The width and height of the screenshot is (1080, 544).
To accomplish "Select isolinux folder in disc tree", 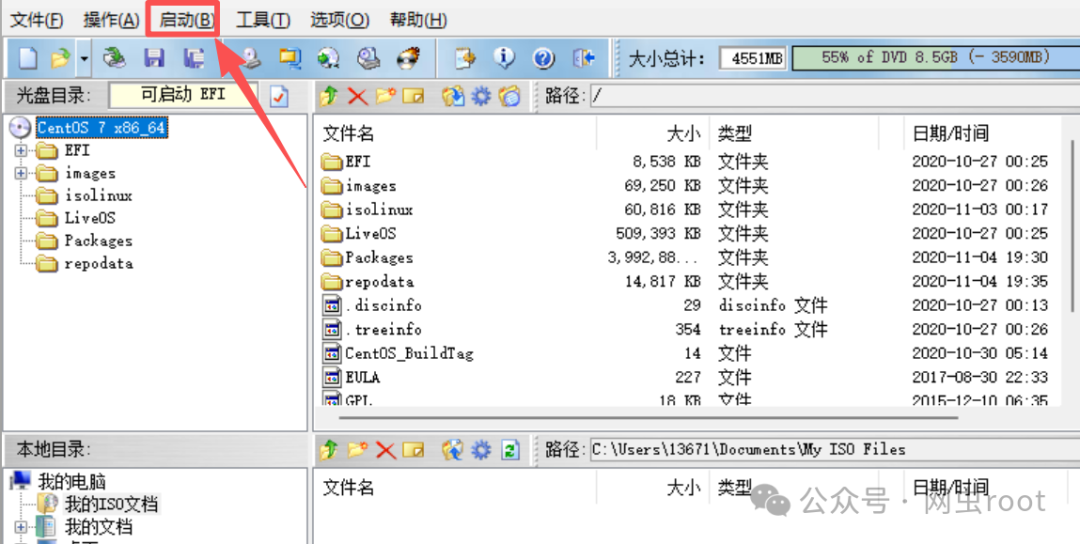I will (x=98, y=196).
